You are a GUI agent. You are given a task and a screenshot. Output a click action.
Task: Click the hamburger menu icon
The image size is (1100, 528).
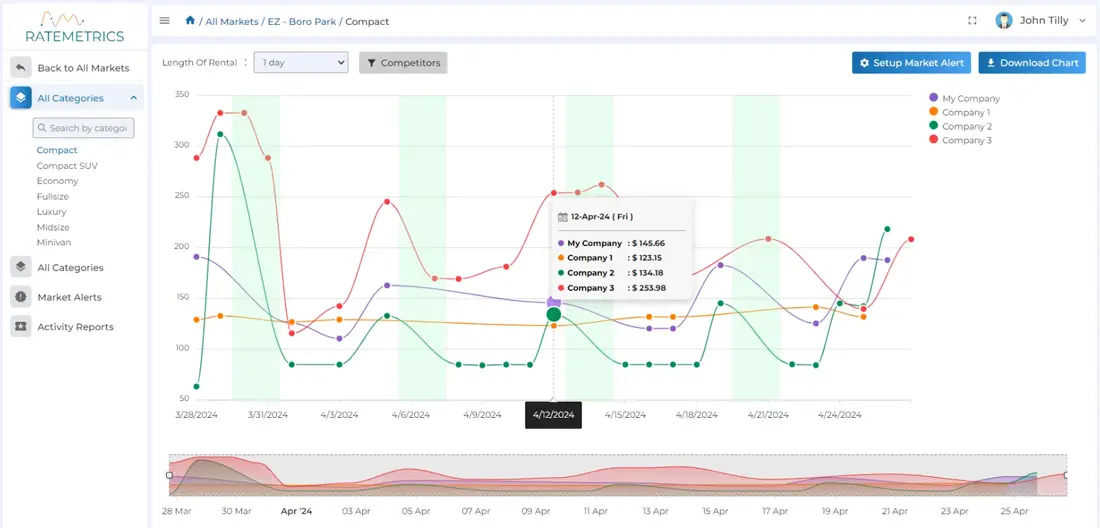(165, 21)
